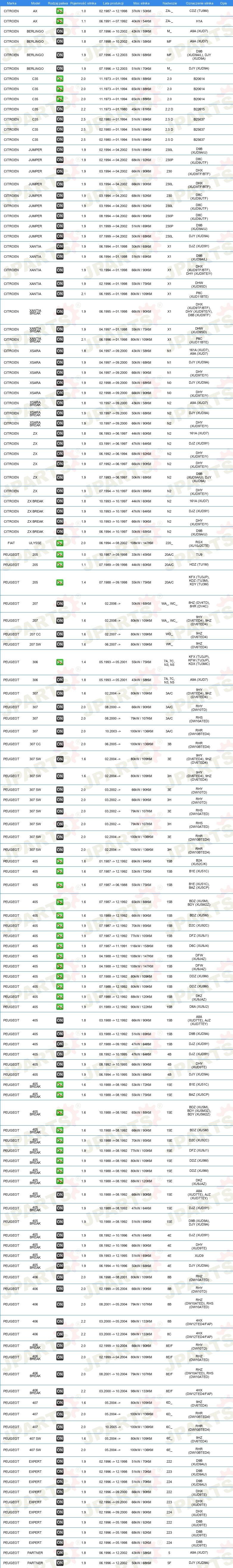Viewport: 233px width, 1568px height.
Task: Click the petrol icon in the 205 1.1 HDZ row
Action: [60, 565]
